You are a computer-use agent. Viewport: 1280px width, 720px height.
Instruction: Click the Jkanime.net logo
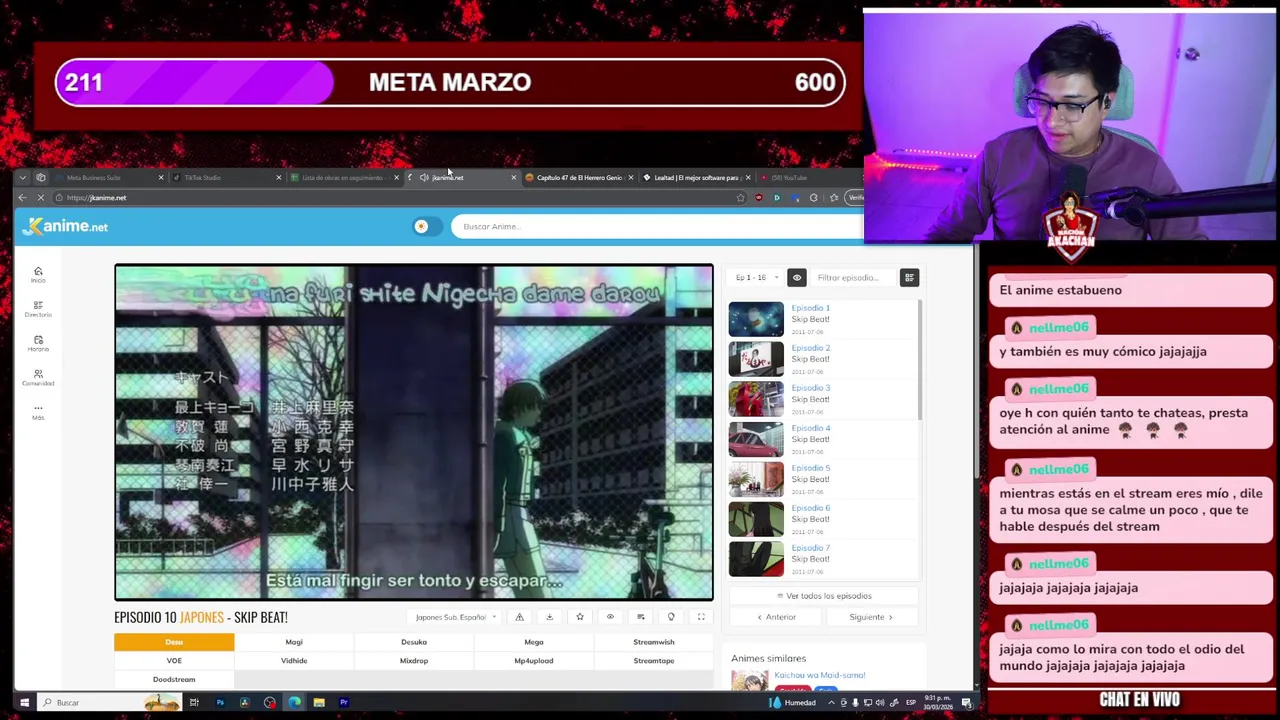[66, 226]
